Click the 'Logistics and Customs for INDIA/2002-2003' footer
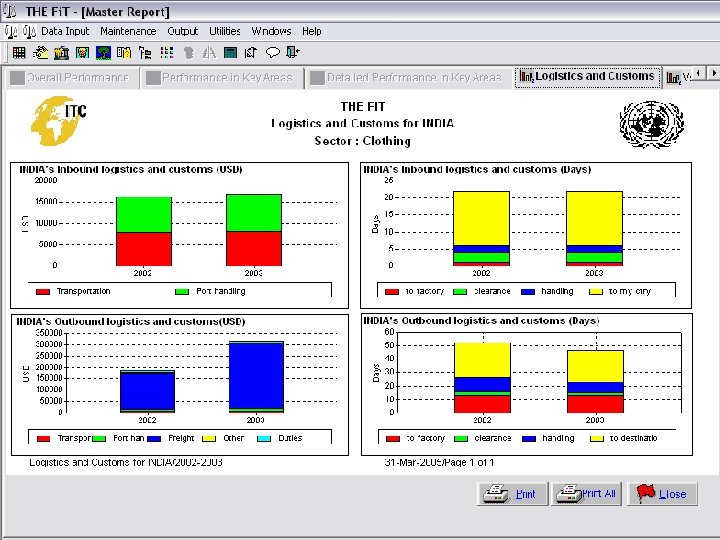The height and width of the screenshot is (540, 720). (126, 462)
